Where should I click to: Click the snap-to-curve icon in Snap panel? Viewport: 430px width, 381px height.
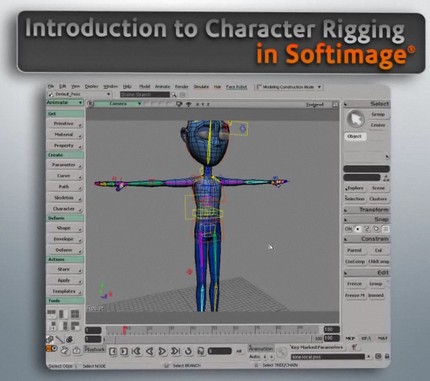[x=367, y=229]
